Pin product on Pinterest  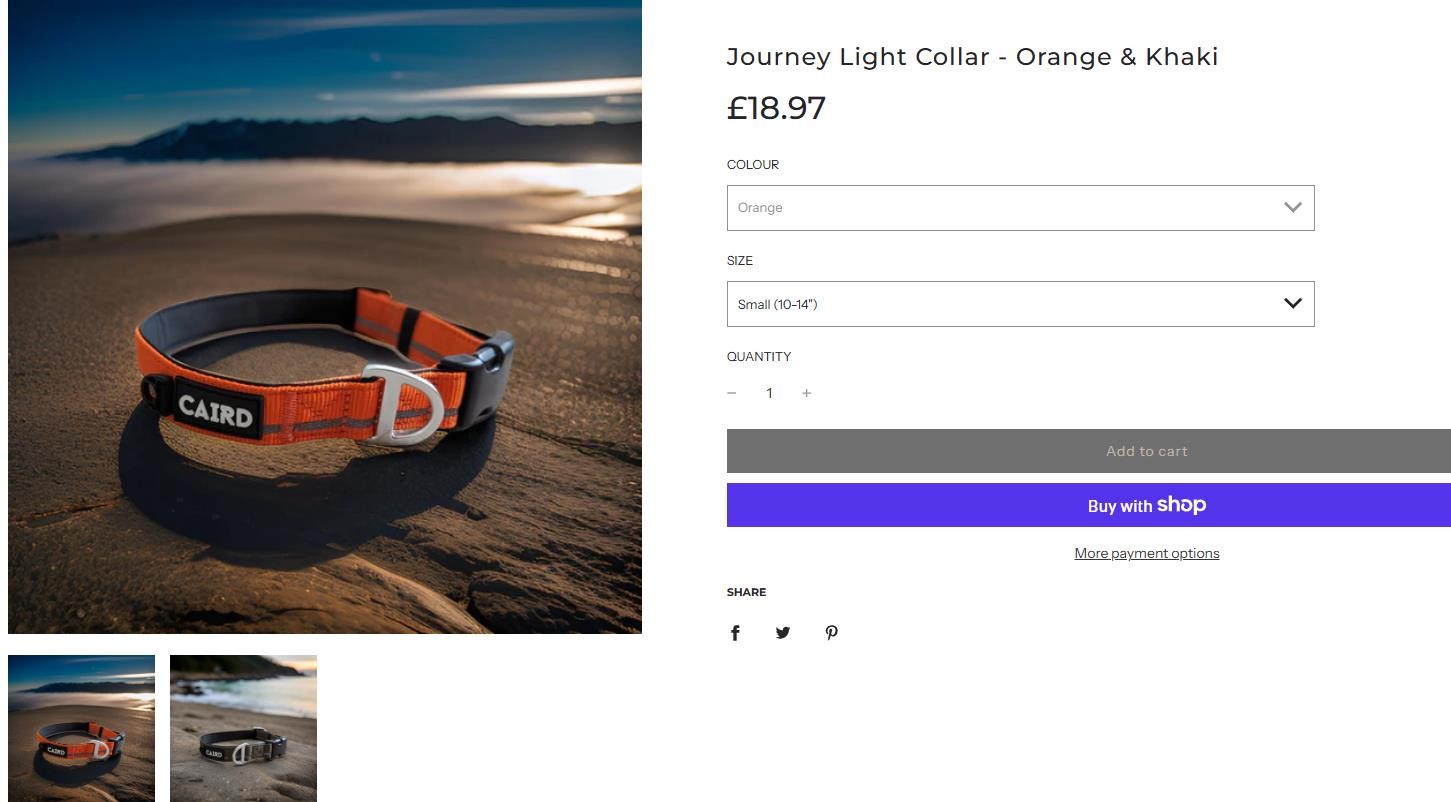[x=831, y=633]
